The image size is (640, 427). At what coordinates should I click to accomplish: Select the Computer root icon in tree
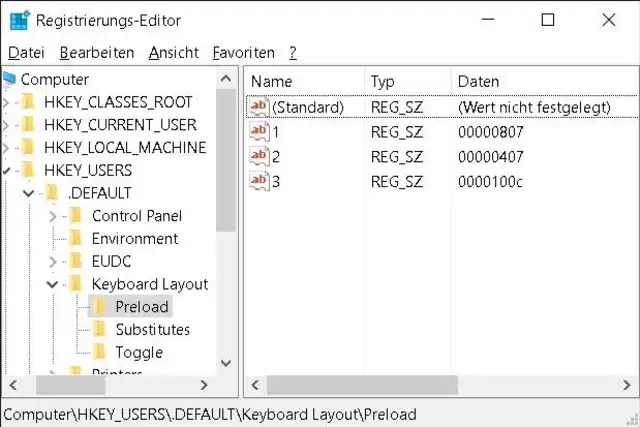tap(9, 79)
